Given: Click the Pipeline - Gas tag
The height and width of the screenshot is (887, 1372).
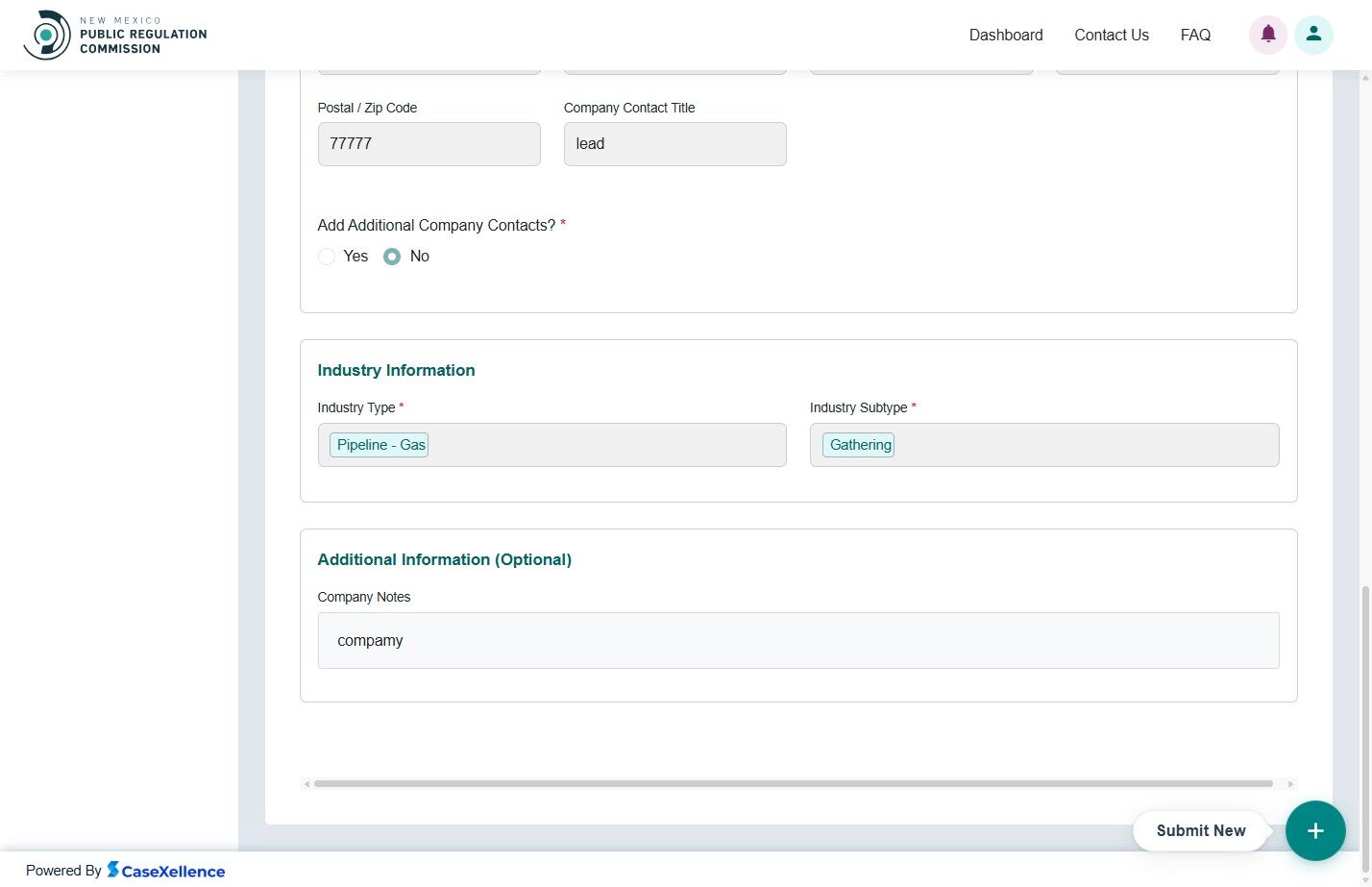Looking at the screenshot, I should tap(380, 445).
